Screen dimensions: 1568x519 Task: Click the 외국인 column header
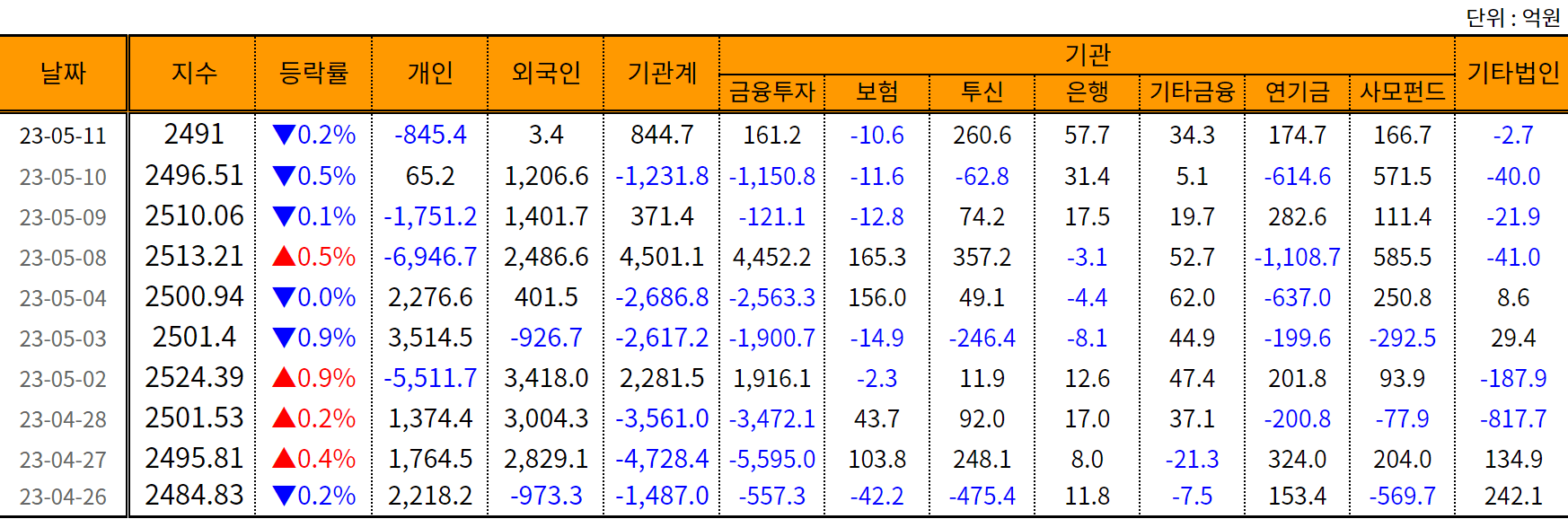tap(546, 74)
